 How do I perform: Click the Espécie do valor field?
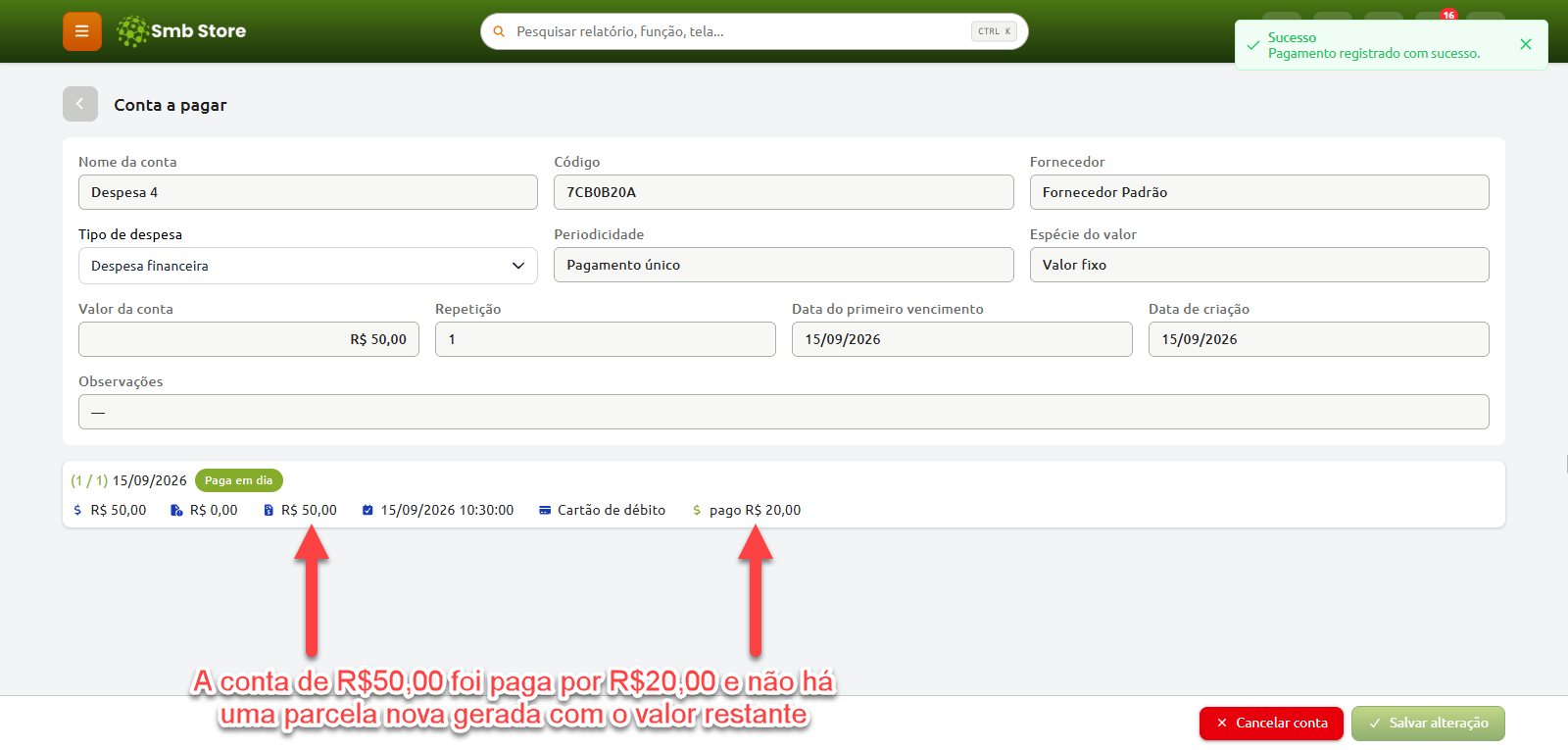(1259, 265)
